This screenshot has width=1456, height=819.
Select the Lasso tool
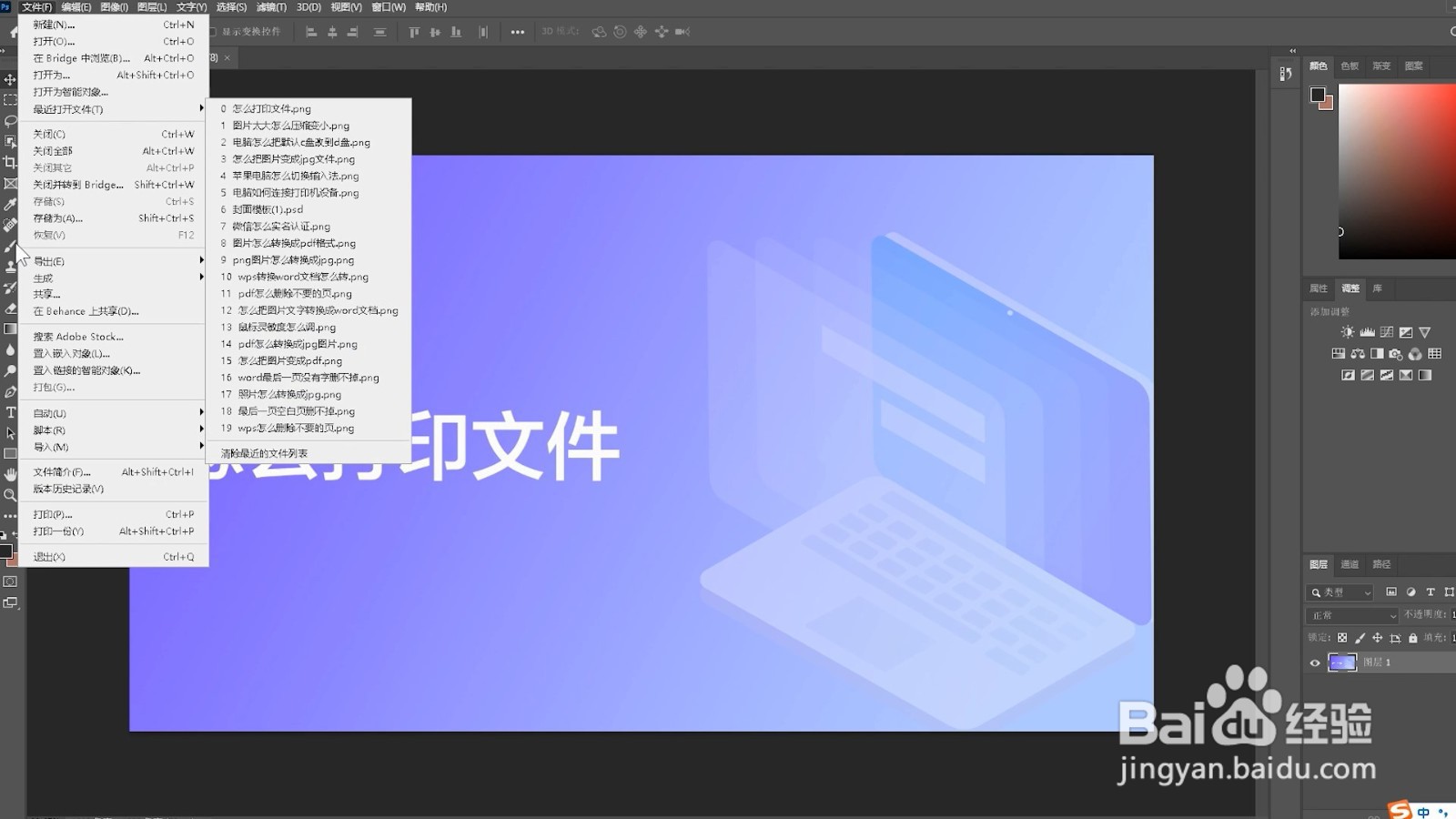[x=10, y=121]
